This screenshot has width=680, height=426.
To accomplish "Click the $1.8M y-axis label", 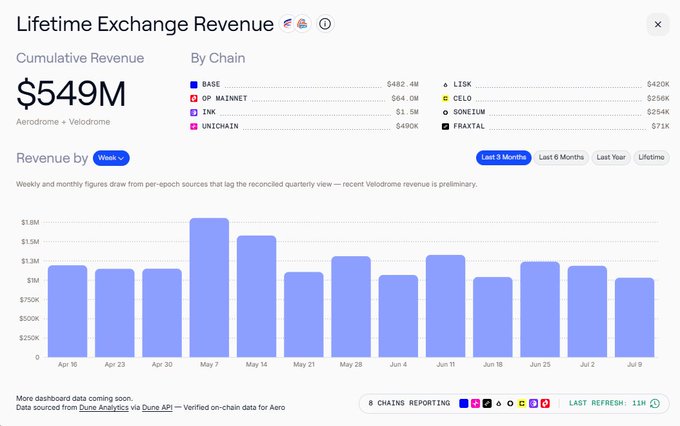I will pos(30,223).
